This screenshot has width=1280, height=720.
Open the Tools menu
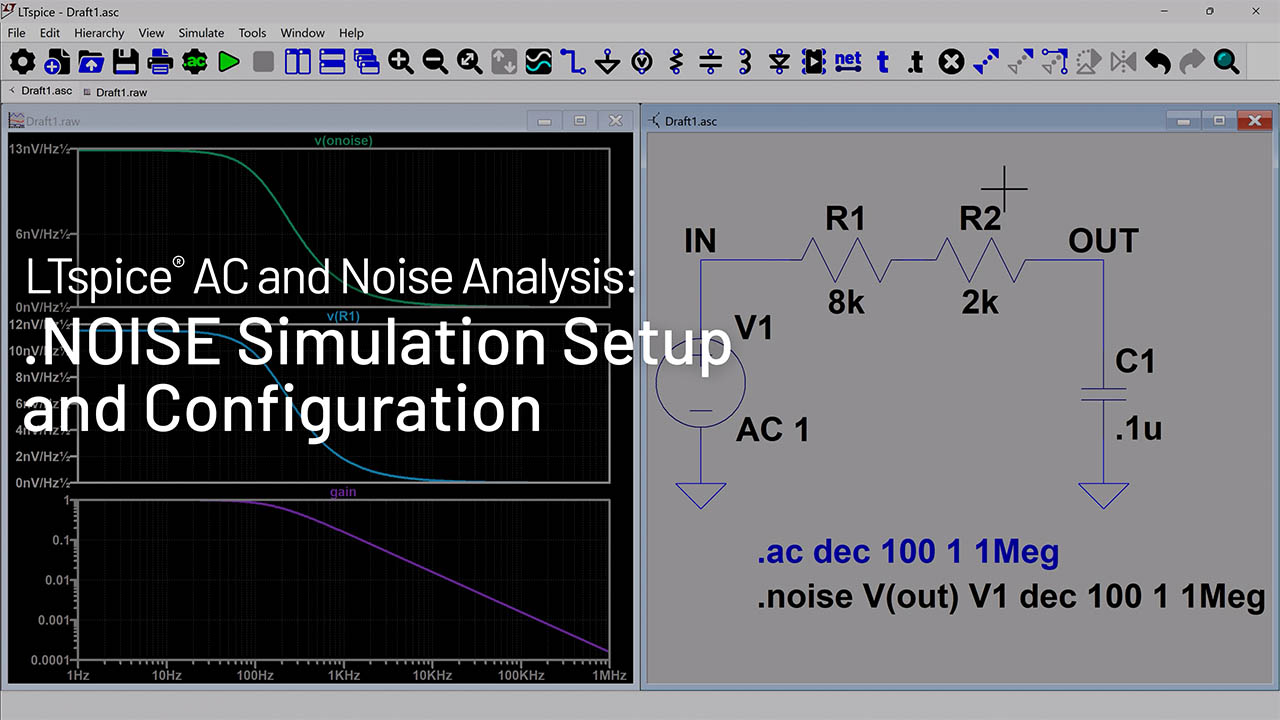pos(253,33)
